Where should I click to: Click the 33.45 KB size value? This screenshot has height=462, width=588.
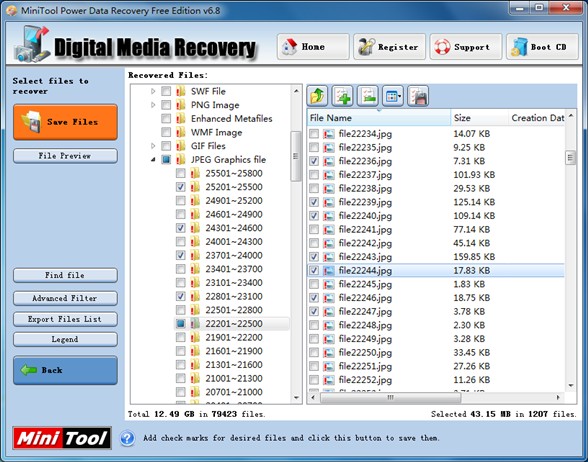tap(472, 352)
